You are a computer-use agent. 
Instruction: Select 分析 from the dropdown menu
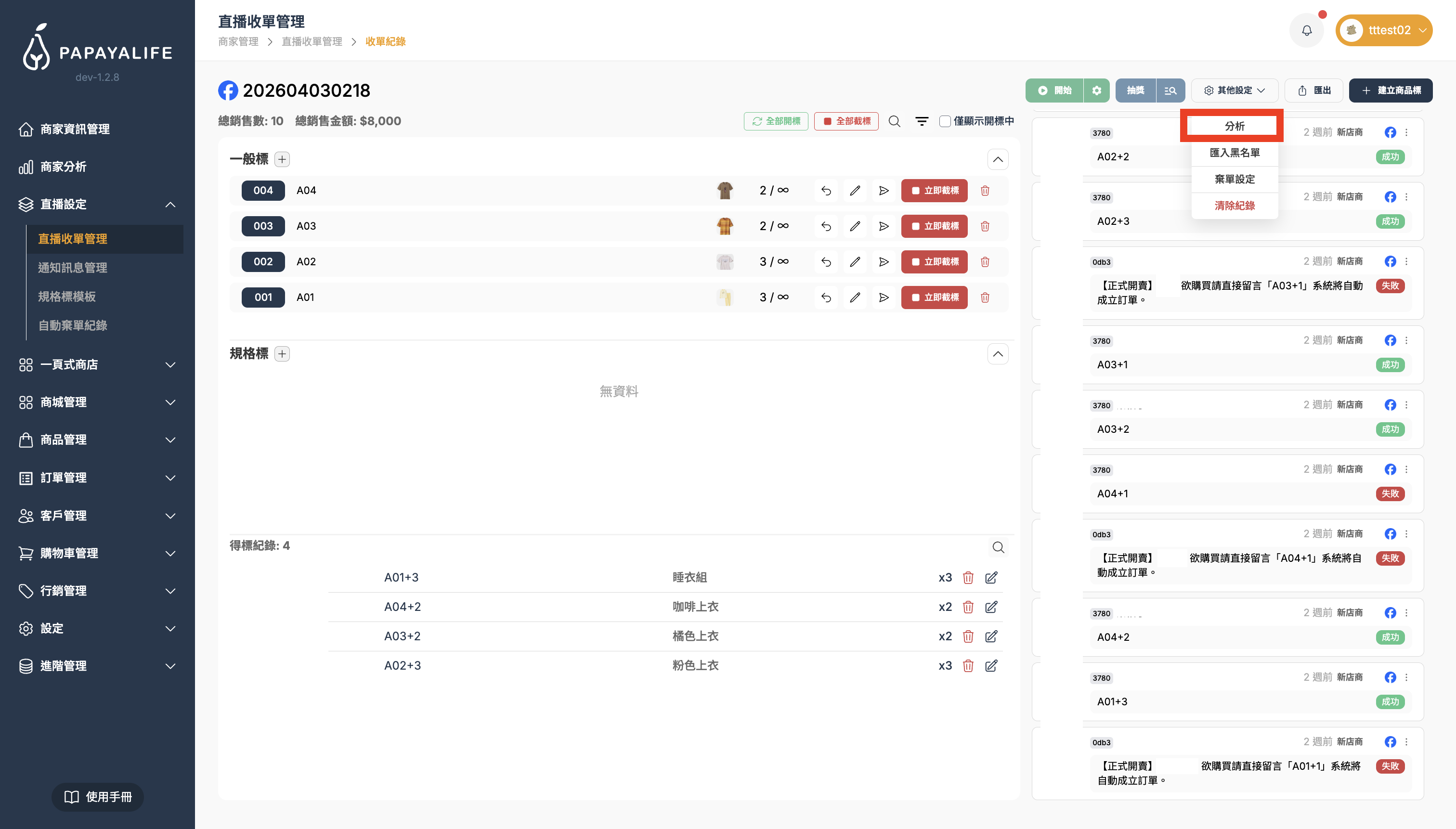tap(1234, 126)
